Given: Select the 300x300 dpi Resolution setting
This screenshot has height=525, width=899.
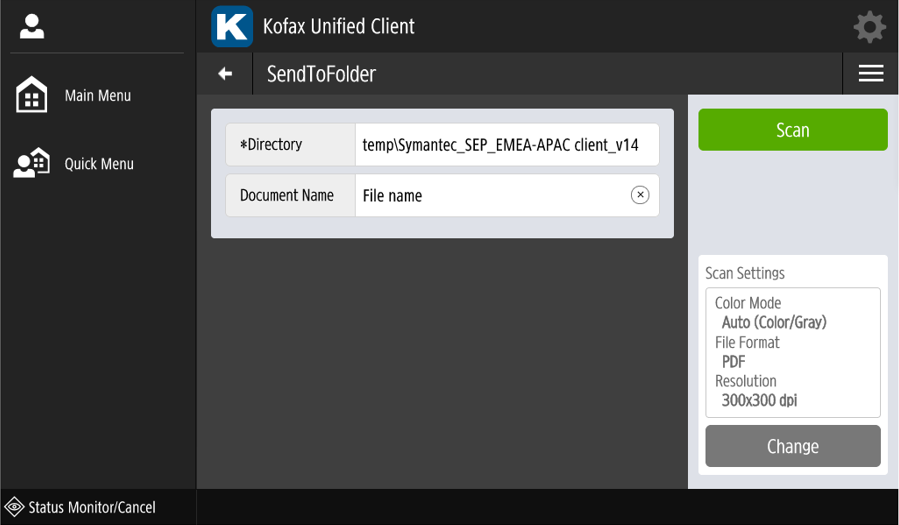Looking at the screenshot, I should [x=759, y=400].
